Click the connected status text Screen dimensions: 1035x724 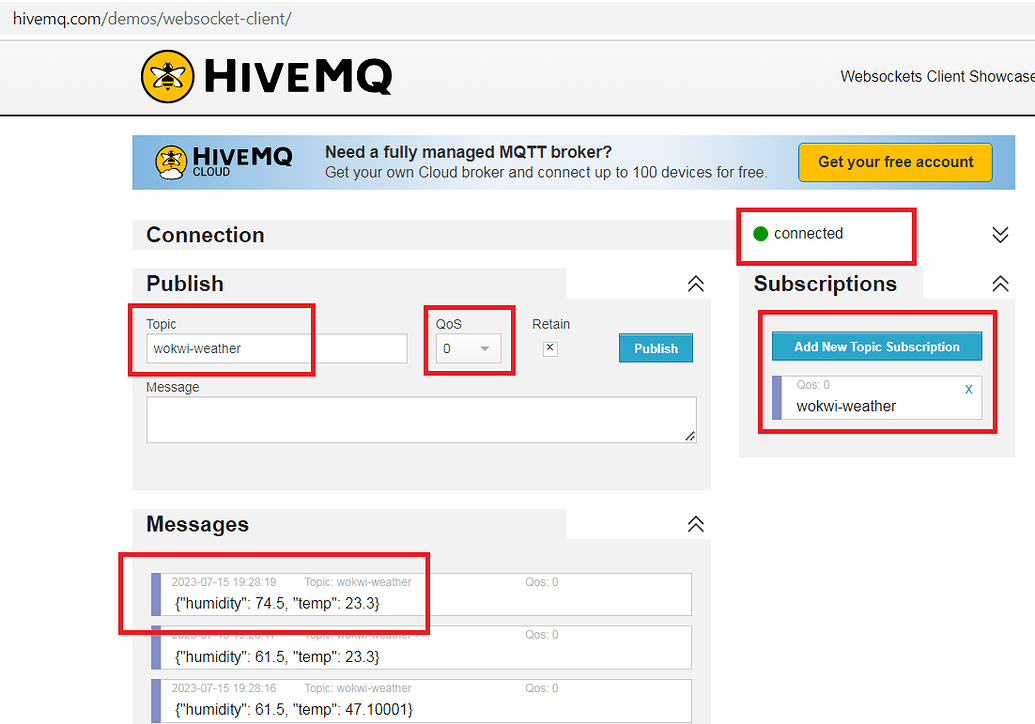pos(809,234)
